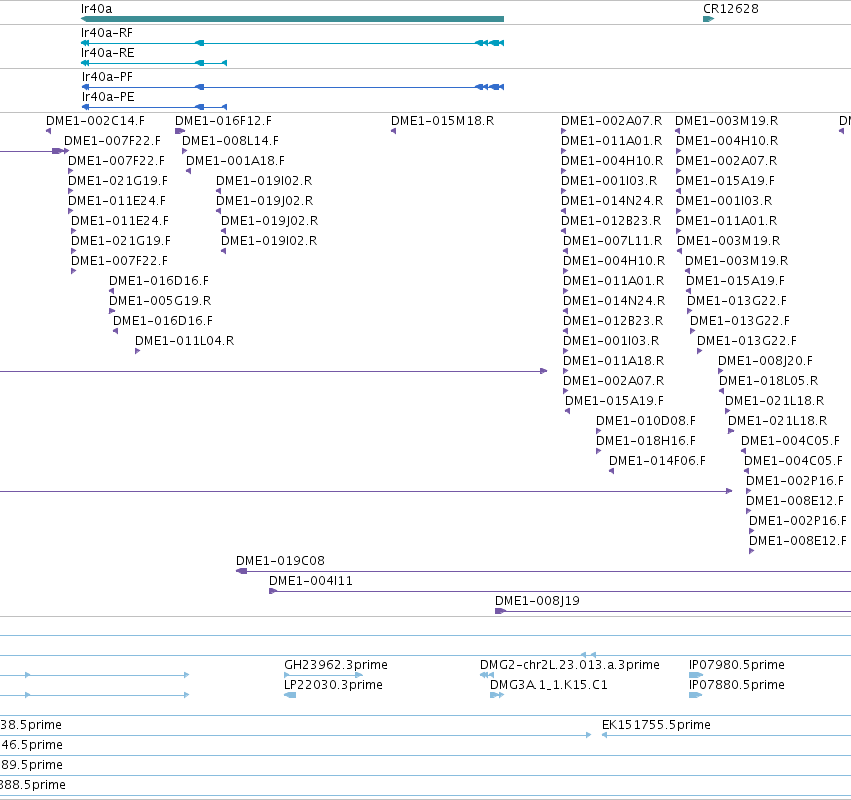Select the DMG2-chr2L.23.013.a.3prime label
851x800 pixels.
[569, 665]
